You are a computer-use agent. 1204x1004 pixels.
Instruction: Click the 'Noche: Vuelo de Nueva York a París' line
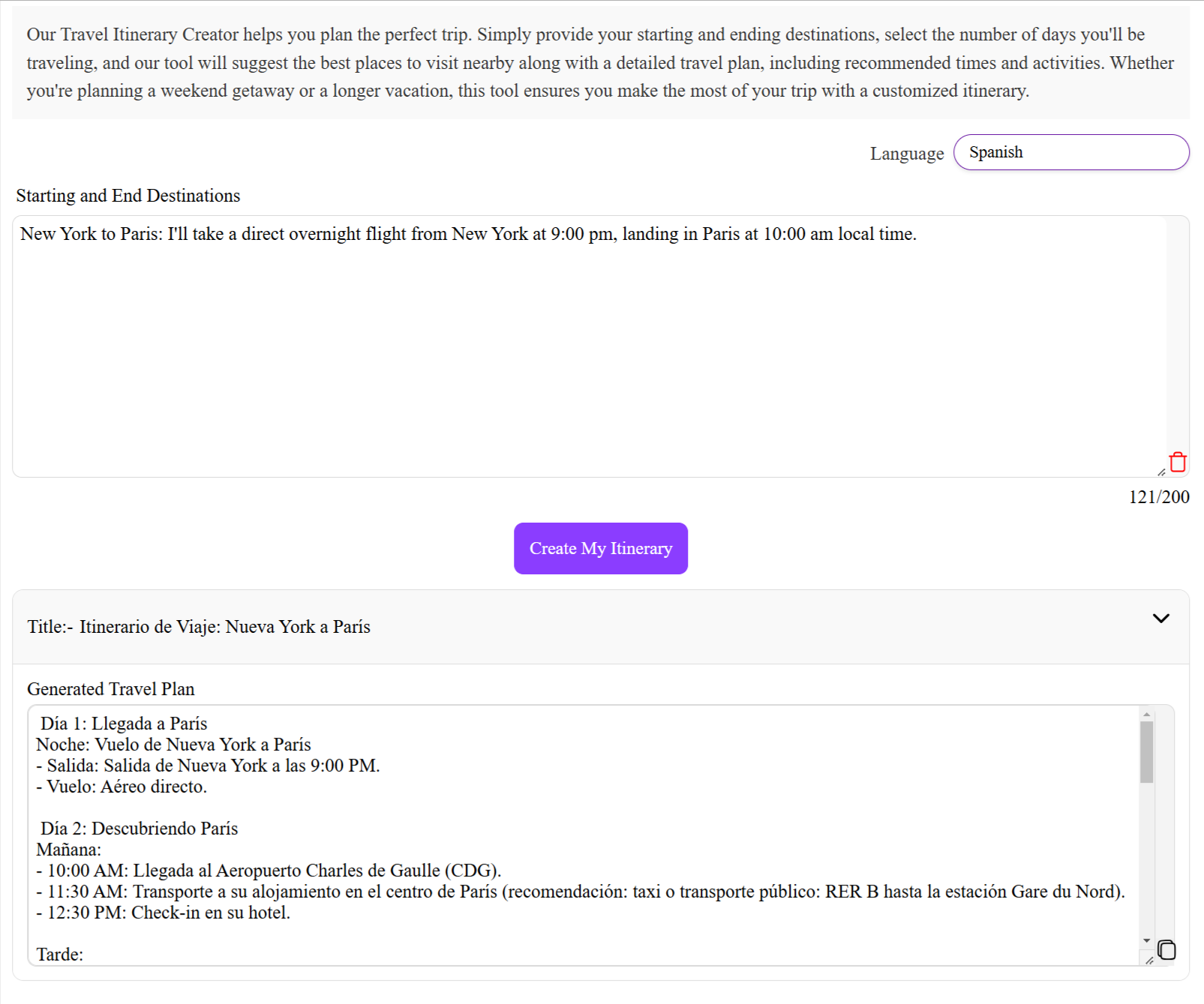(173, 745)
